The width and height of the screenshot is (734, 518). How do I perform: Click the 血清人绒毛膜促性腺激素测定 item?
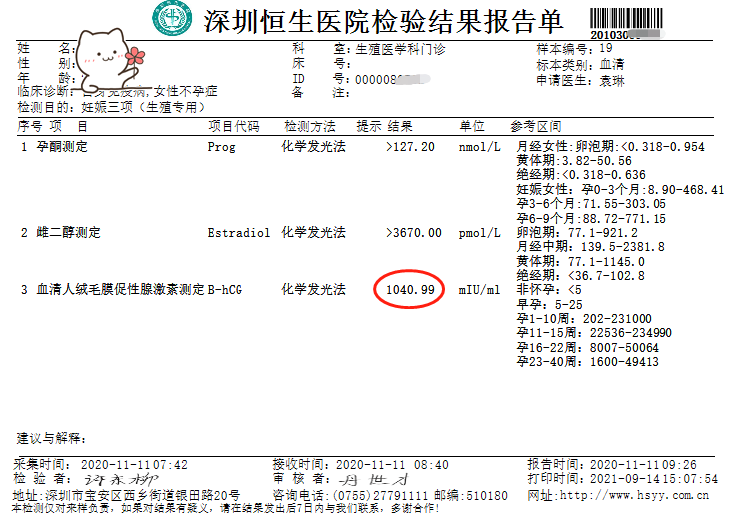click(121, 290)
